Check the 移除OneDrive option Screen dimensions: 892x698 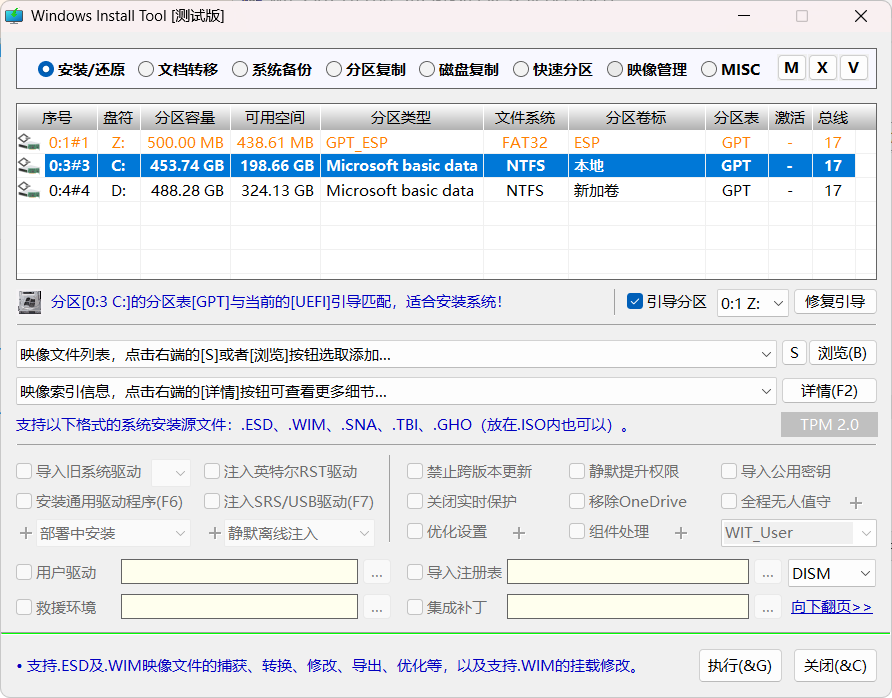click(x=577, y=501)
